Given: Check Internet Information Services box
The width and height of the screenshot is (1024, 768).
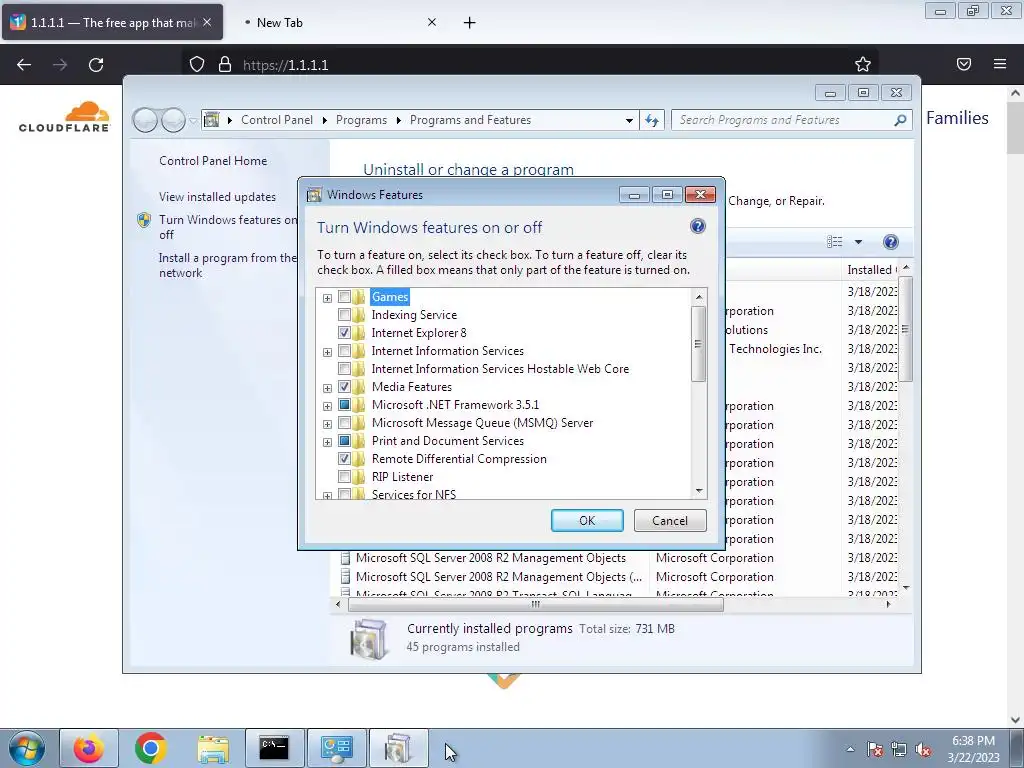Looking at the screenshot, I should [344, 351].
